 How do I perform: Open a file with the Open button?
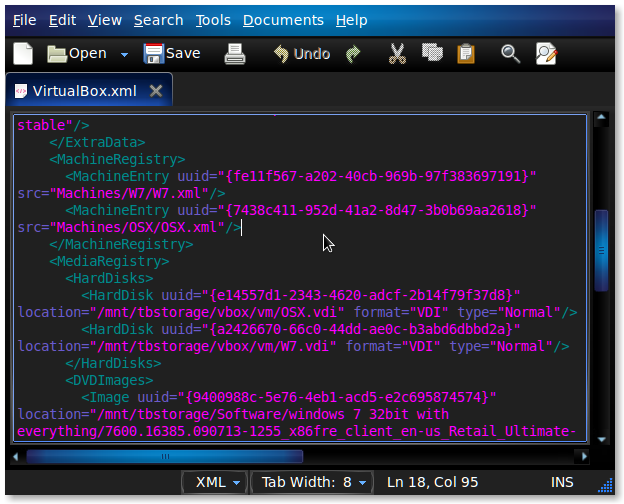point(77,53)
